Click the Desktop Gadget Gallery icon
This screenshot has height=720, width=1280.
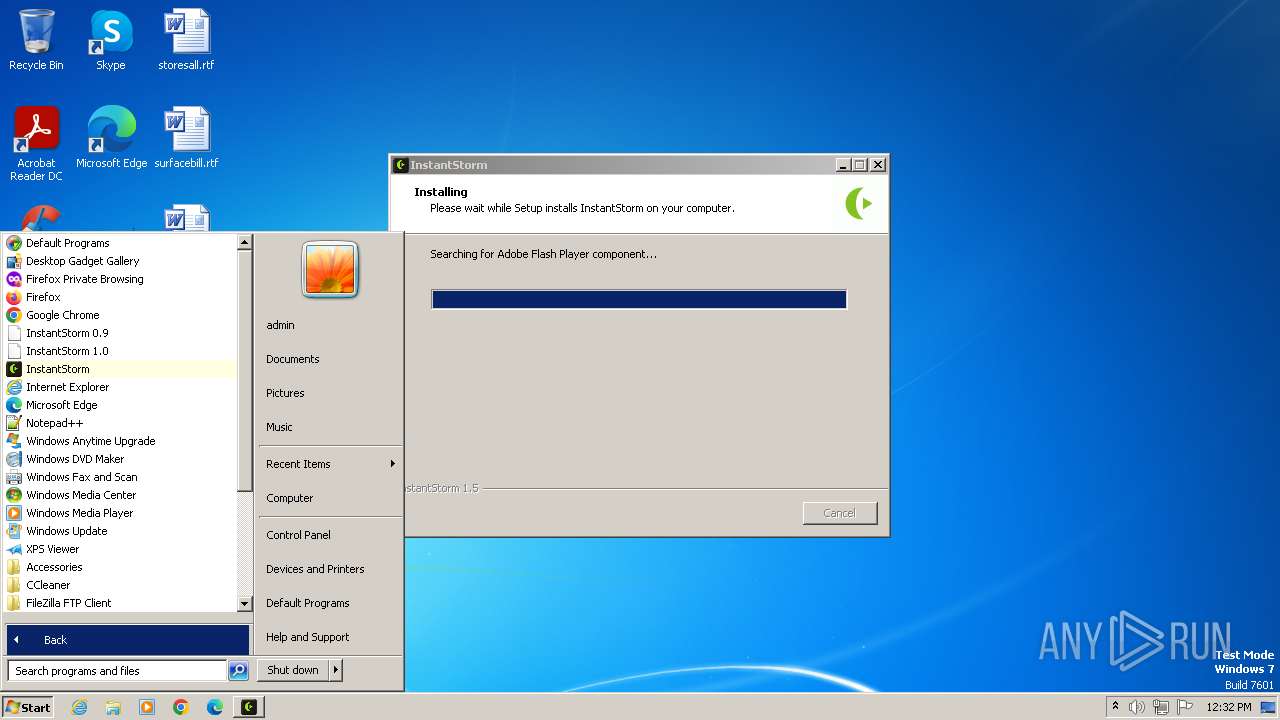coord(14,261)
